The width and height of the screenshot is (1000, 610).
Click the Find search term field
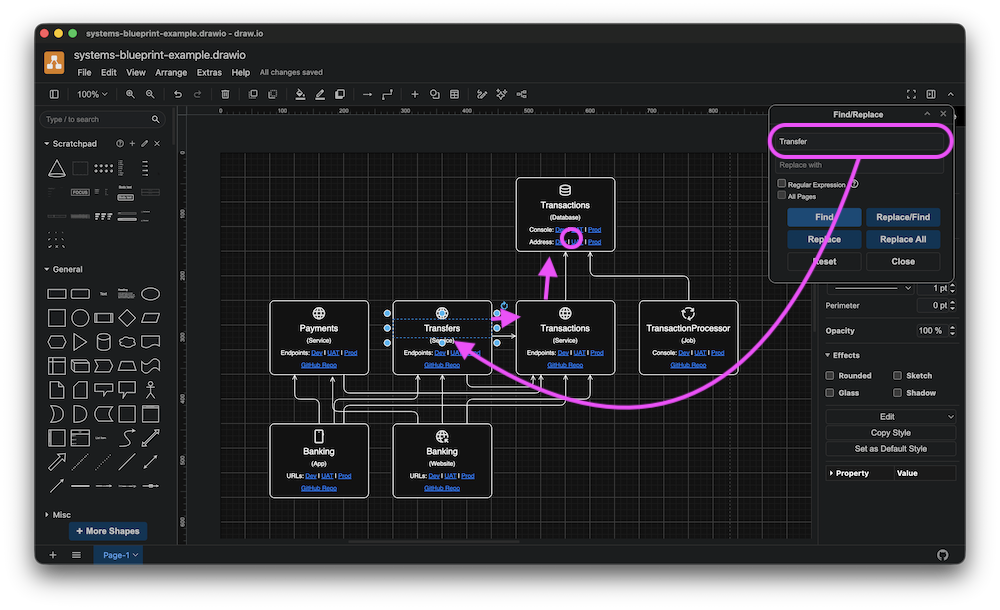pyautogui.click(x=859, y=142)
